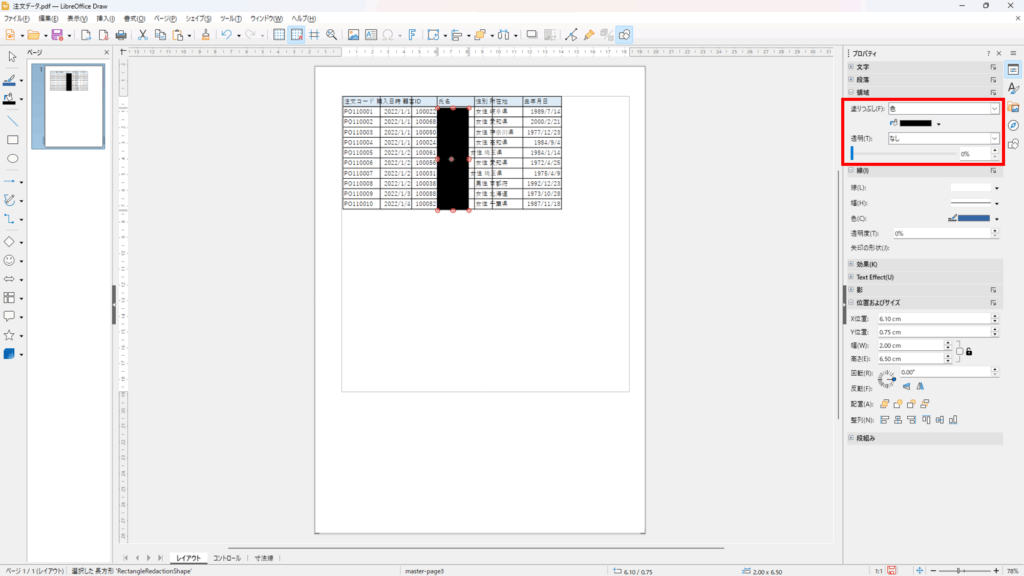Open the 塗りつぶし fill type dropdown
Viewport: 1024px width, 576px height.
point(944,108)
